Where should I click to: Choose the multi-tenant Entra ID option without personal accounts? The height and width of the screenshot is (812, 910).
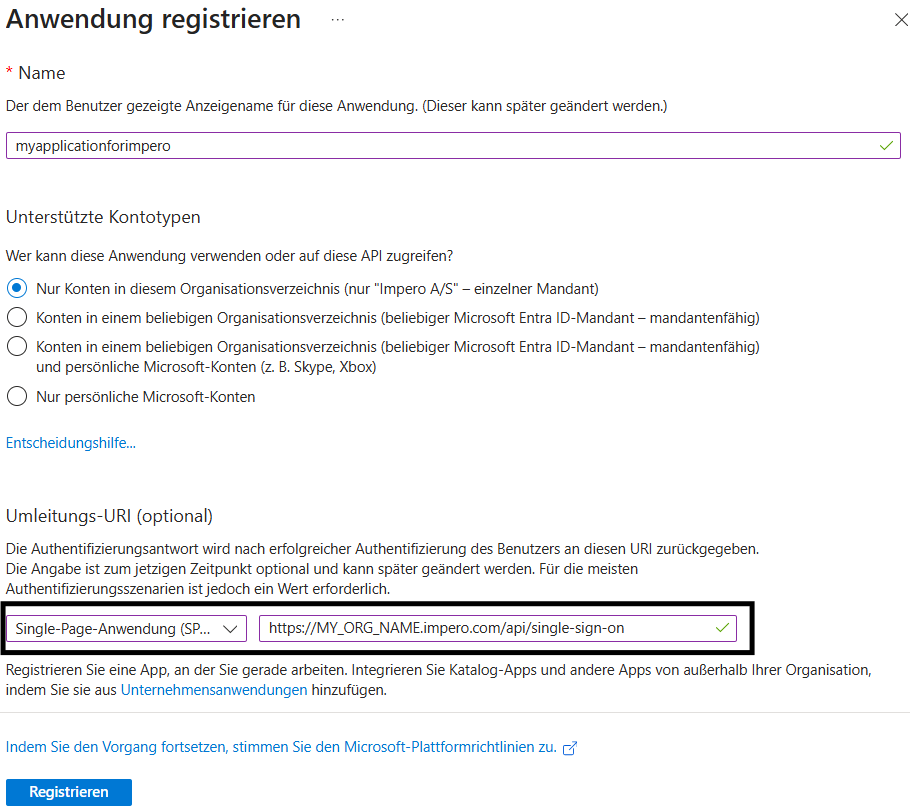(x=17, y=318)
